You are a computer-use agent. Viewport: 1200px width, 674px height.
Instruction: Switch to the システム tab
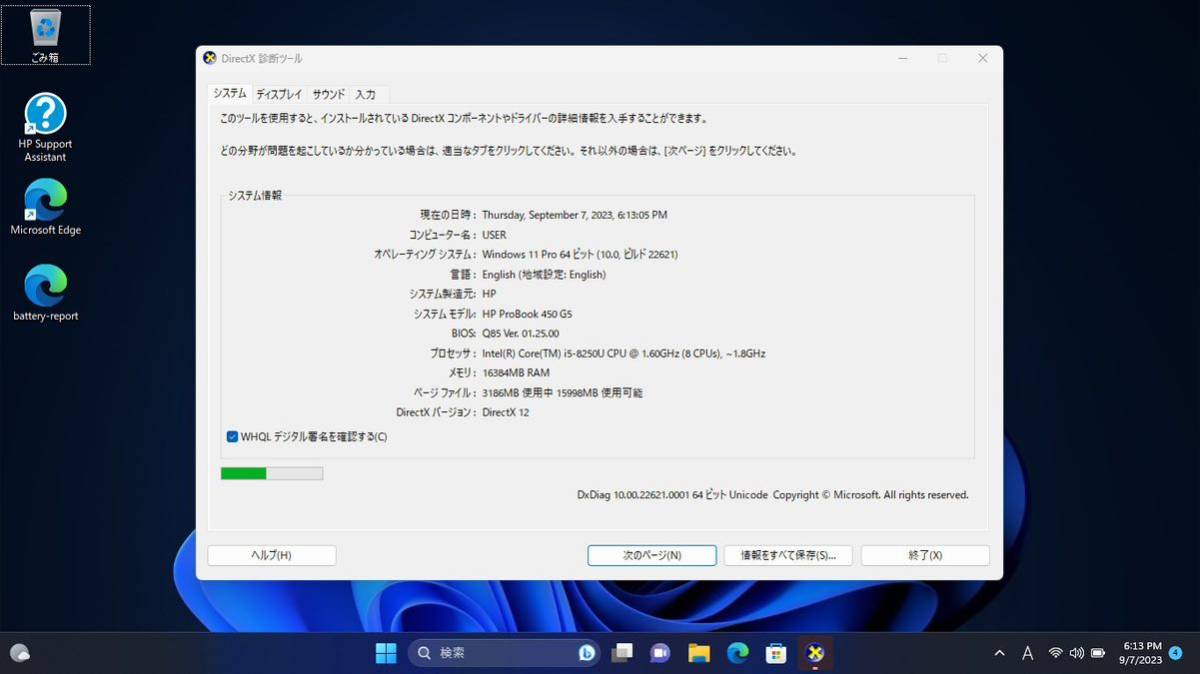(x=230, y=93)
